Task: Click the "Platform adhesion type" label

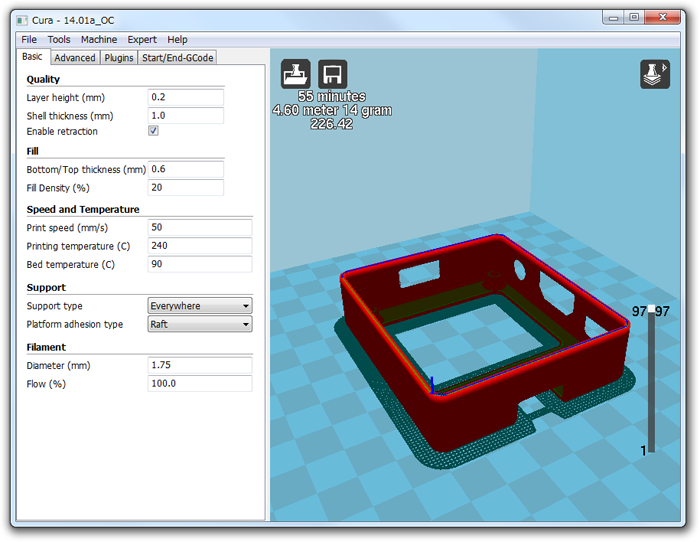Action: pyautogui.click(x=75, y=324)
